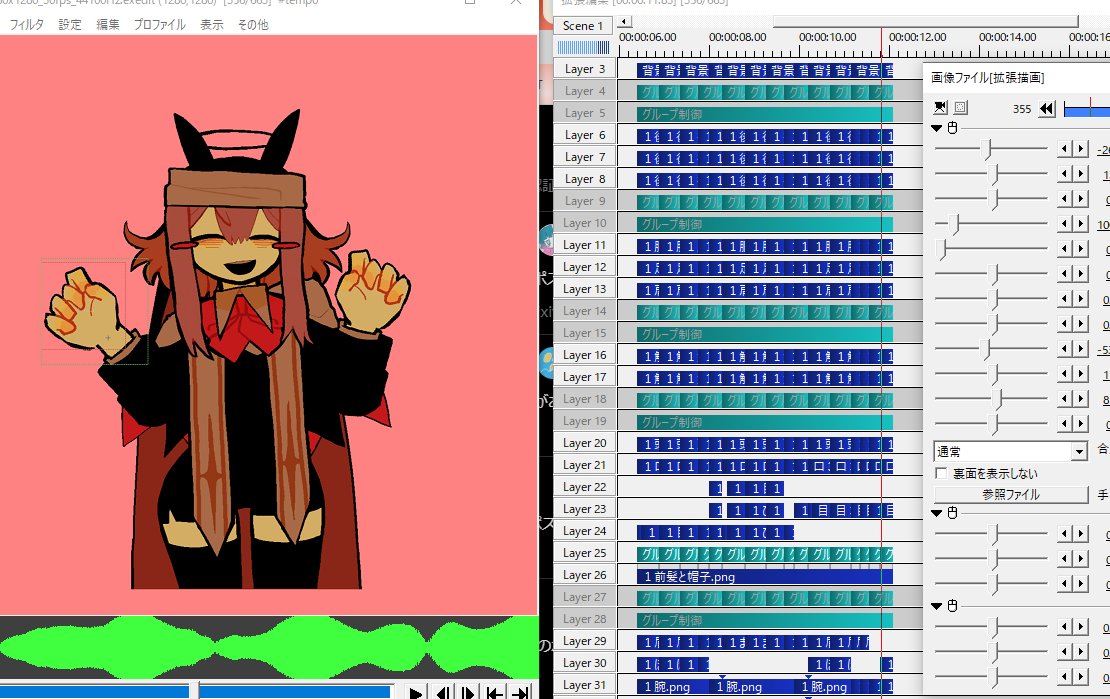The image size is (1110, 699).
Task: Collapse the top section triangle under the camera icon
Action: [937, 128]
